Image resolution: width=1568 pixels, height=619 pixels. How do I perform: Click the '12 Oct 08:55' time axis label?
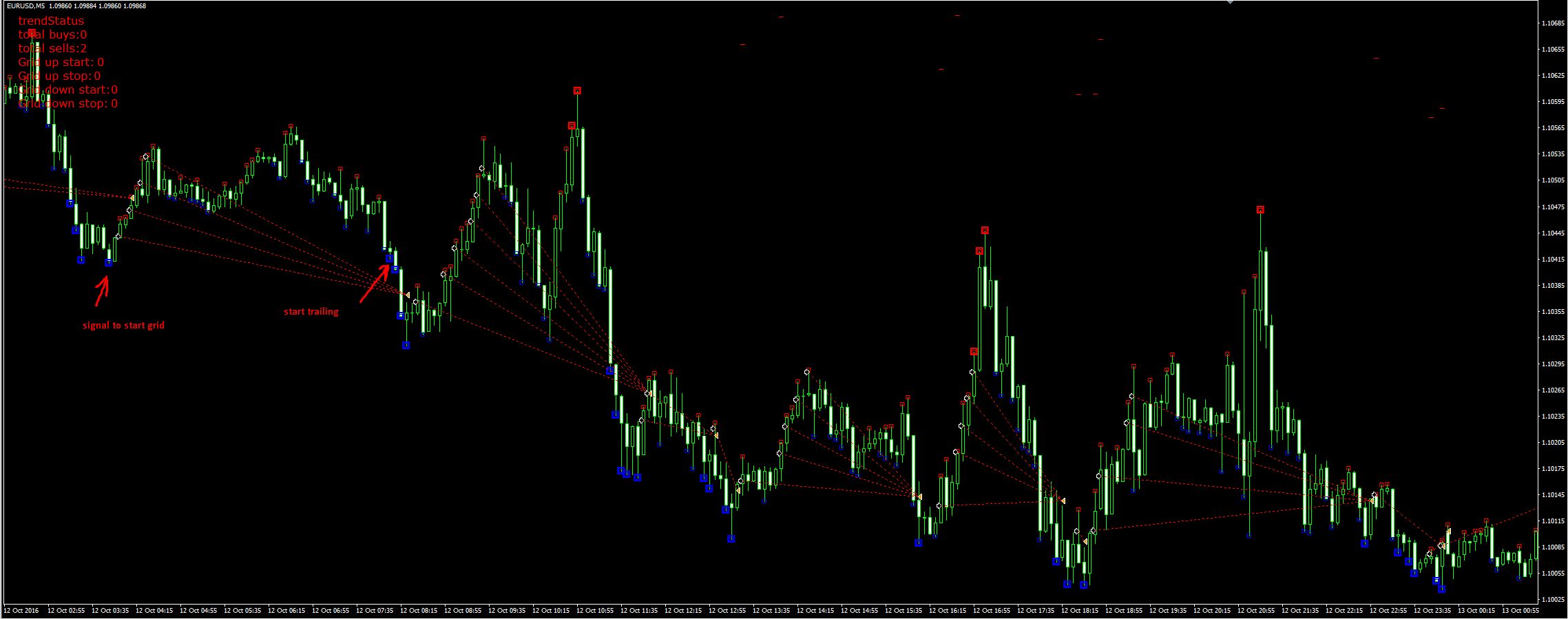[x=463, y=611]
